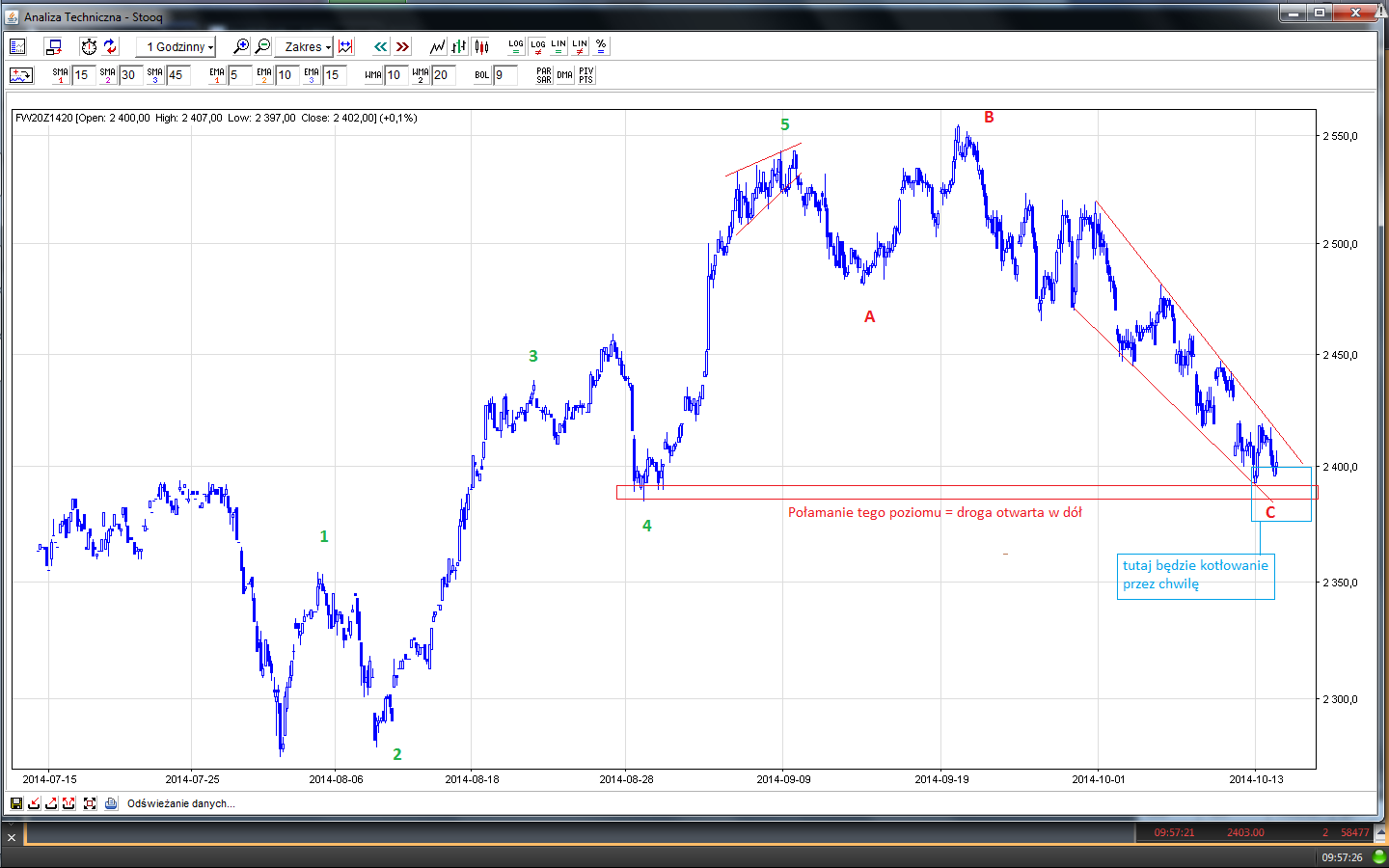Toggle the BOL Bollinger bands indicator

481,75
